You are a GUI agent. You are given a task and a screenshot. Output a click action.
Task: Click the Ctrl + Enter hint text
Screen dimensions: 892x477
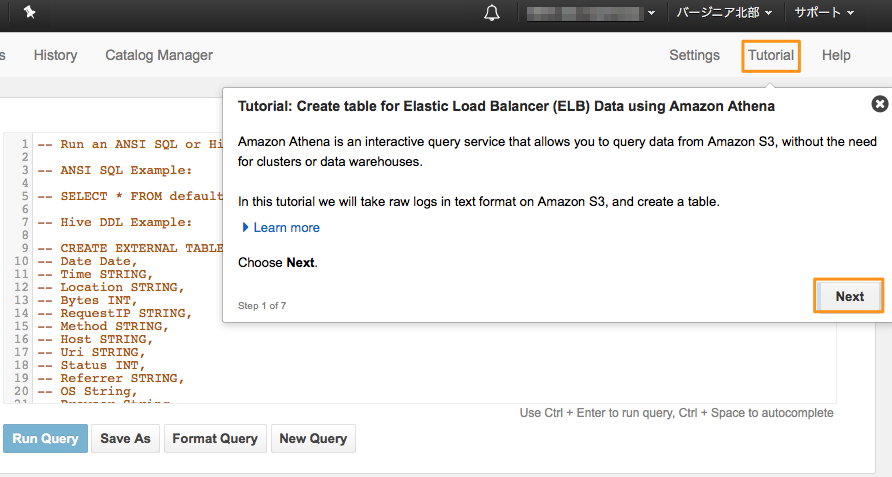point(676,413)
